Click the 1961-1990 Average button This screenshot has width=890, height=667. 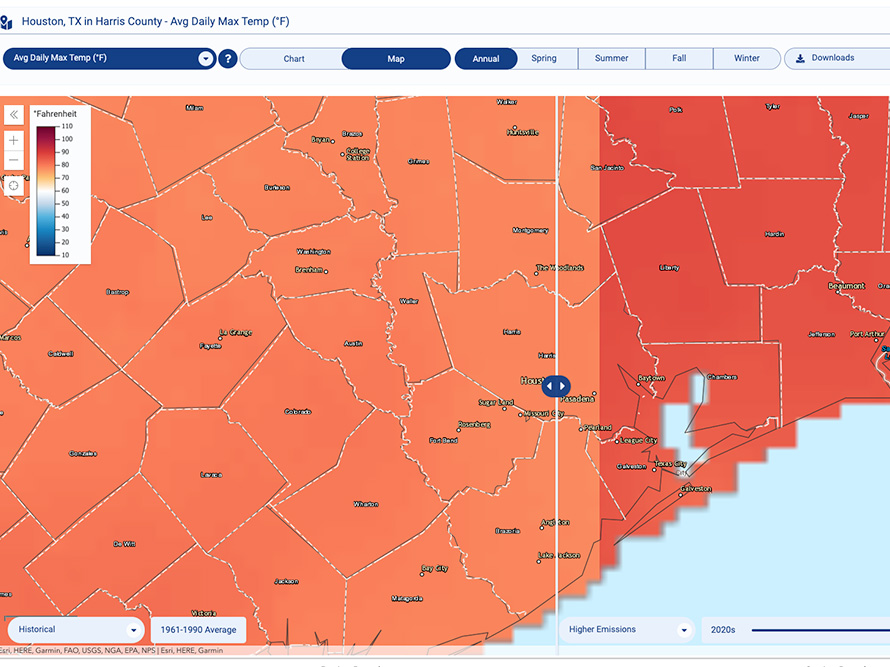(x=198, y=630)
